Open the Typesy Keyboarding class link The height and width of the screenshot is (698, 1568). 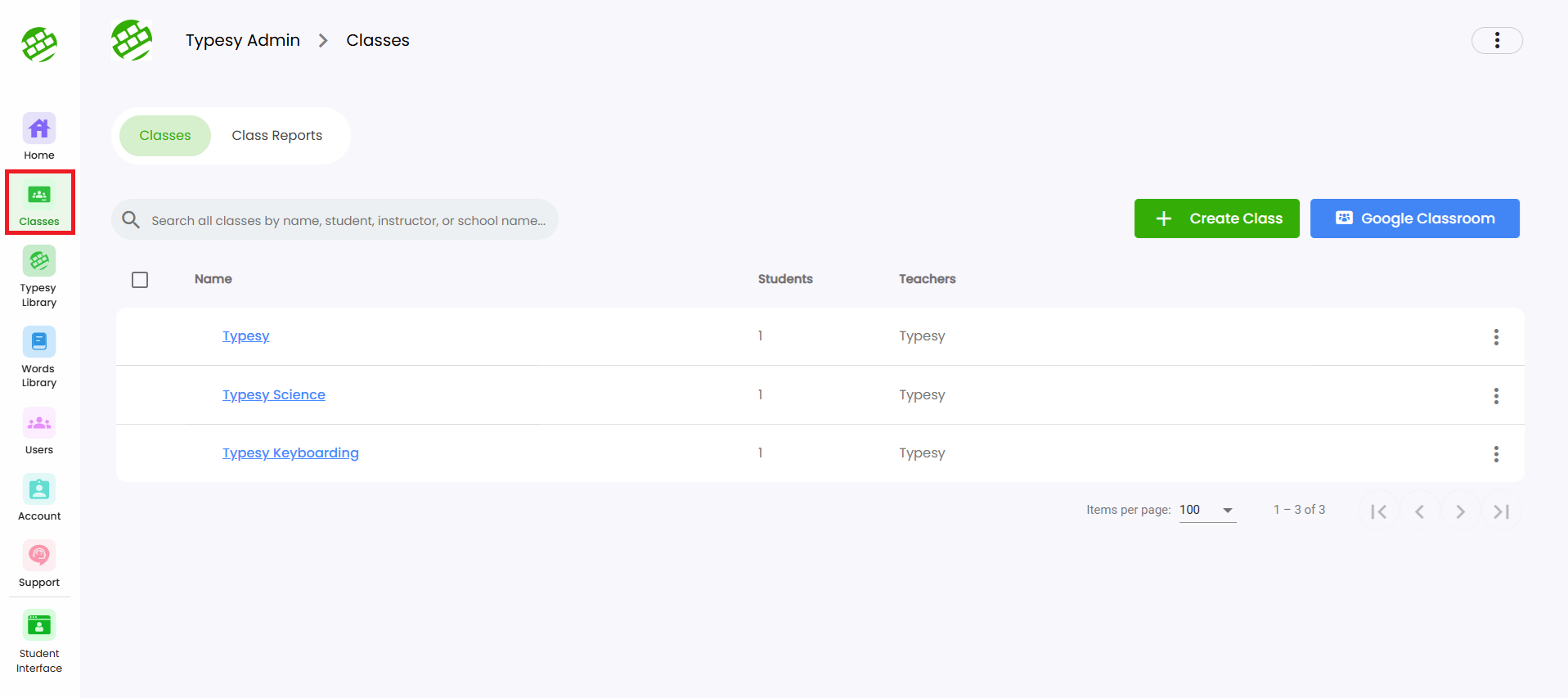(290, 453)
